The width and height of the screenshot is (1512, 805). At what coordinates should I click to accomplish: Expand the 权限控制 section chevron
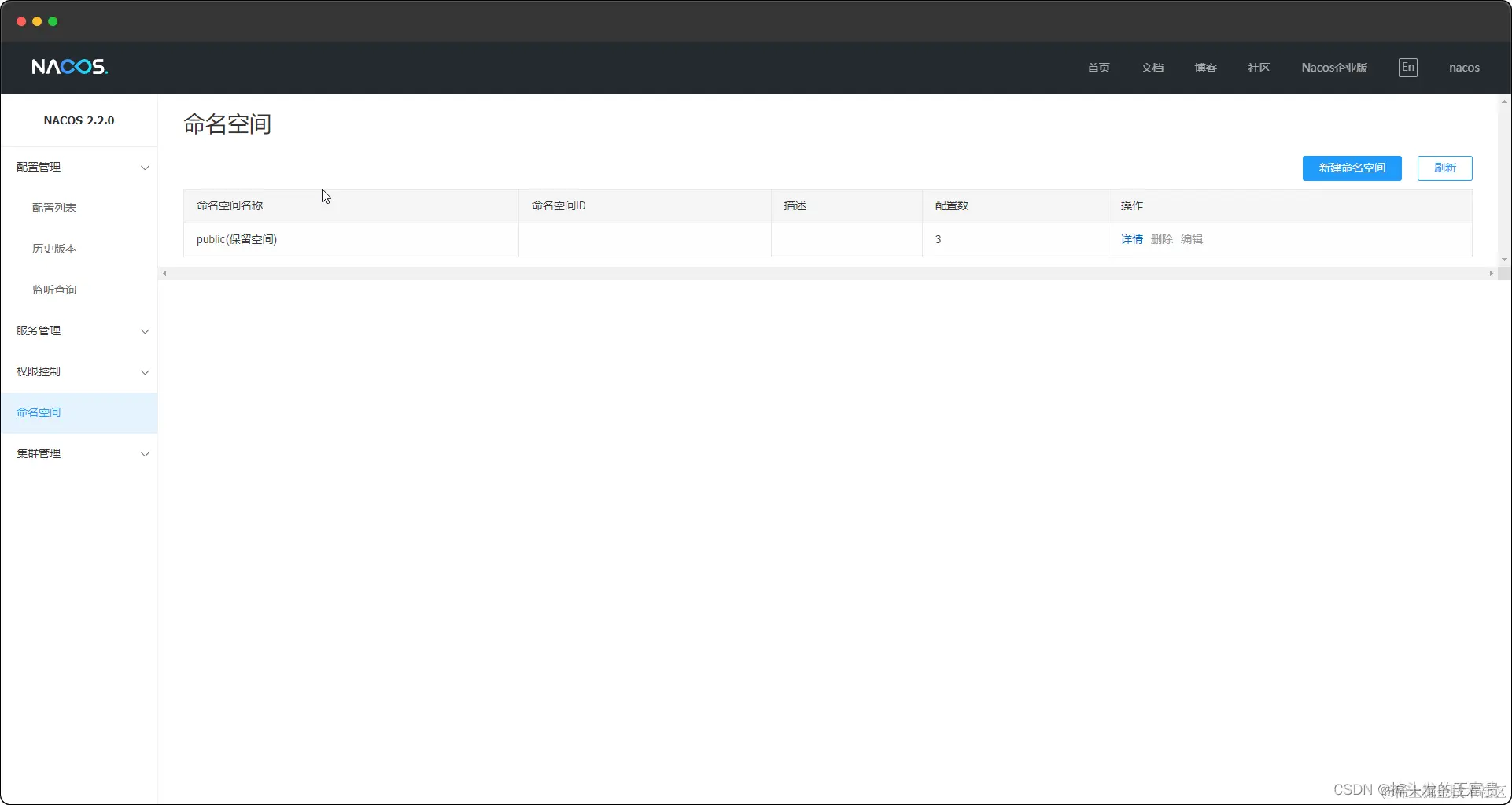tap(145, 372)
